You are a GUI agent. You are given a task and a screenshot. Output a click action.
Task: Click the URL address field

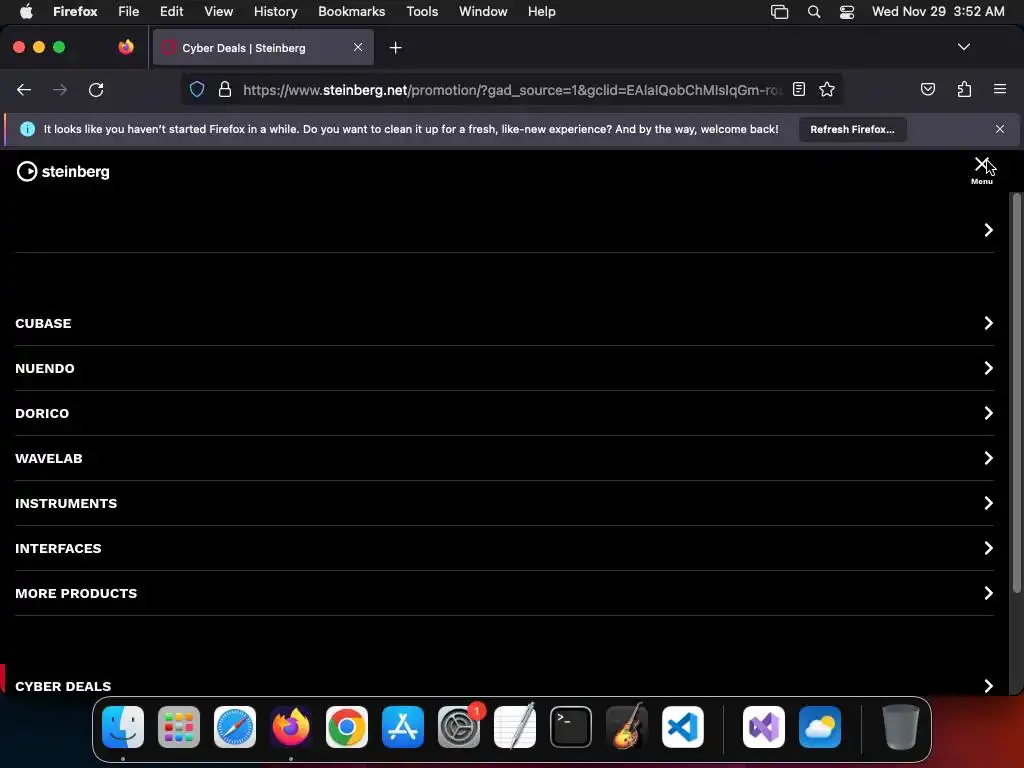point(513,90)
